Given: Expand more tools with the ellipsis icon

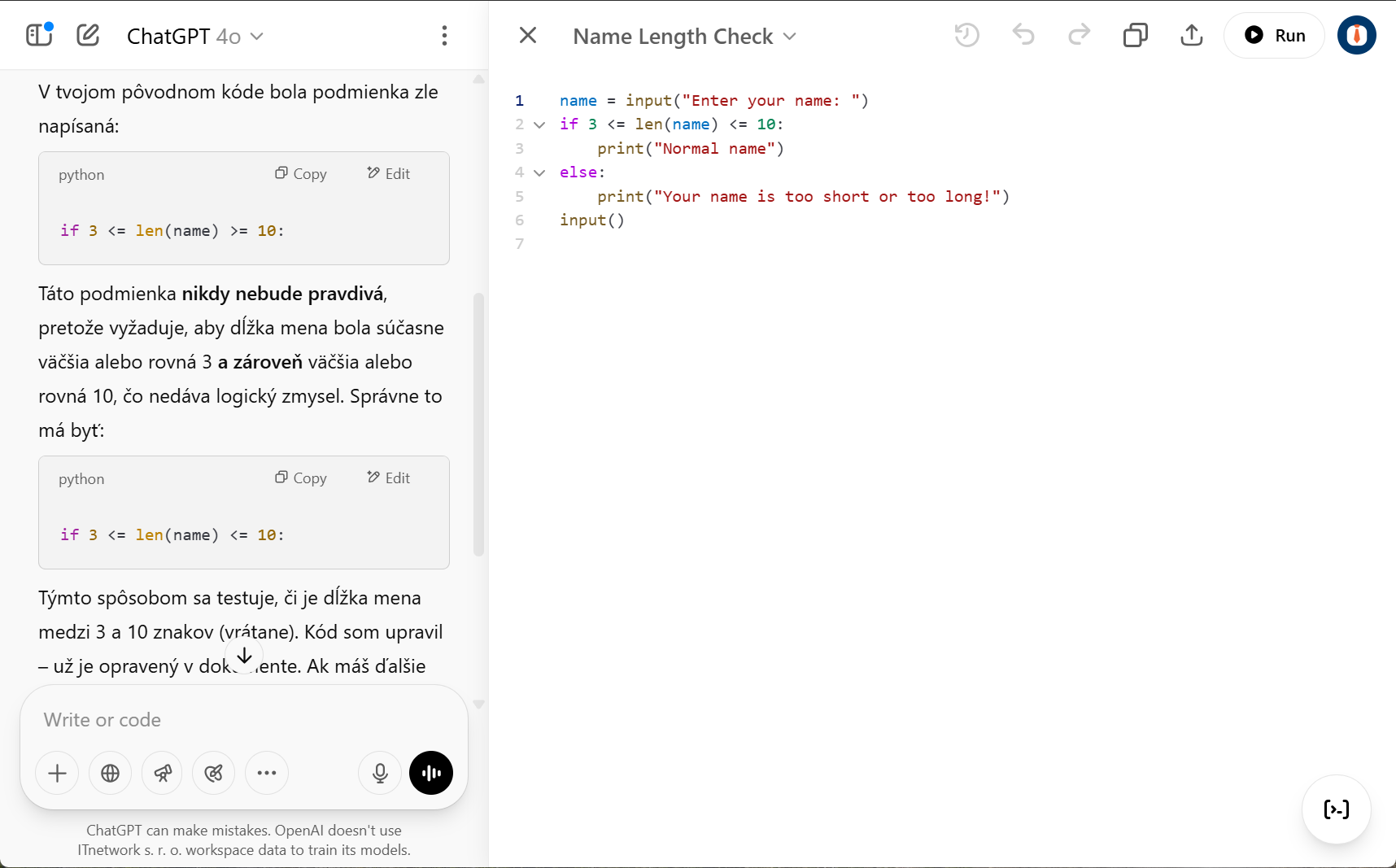Looking at the screenshot, I should (267, 773).
